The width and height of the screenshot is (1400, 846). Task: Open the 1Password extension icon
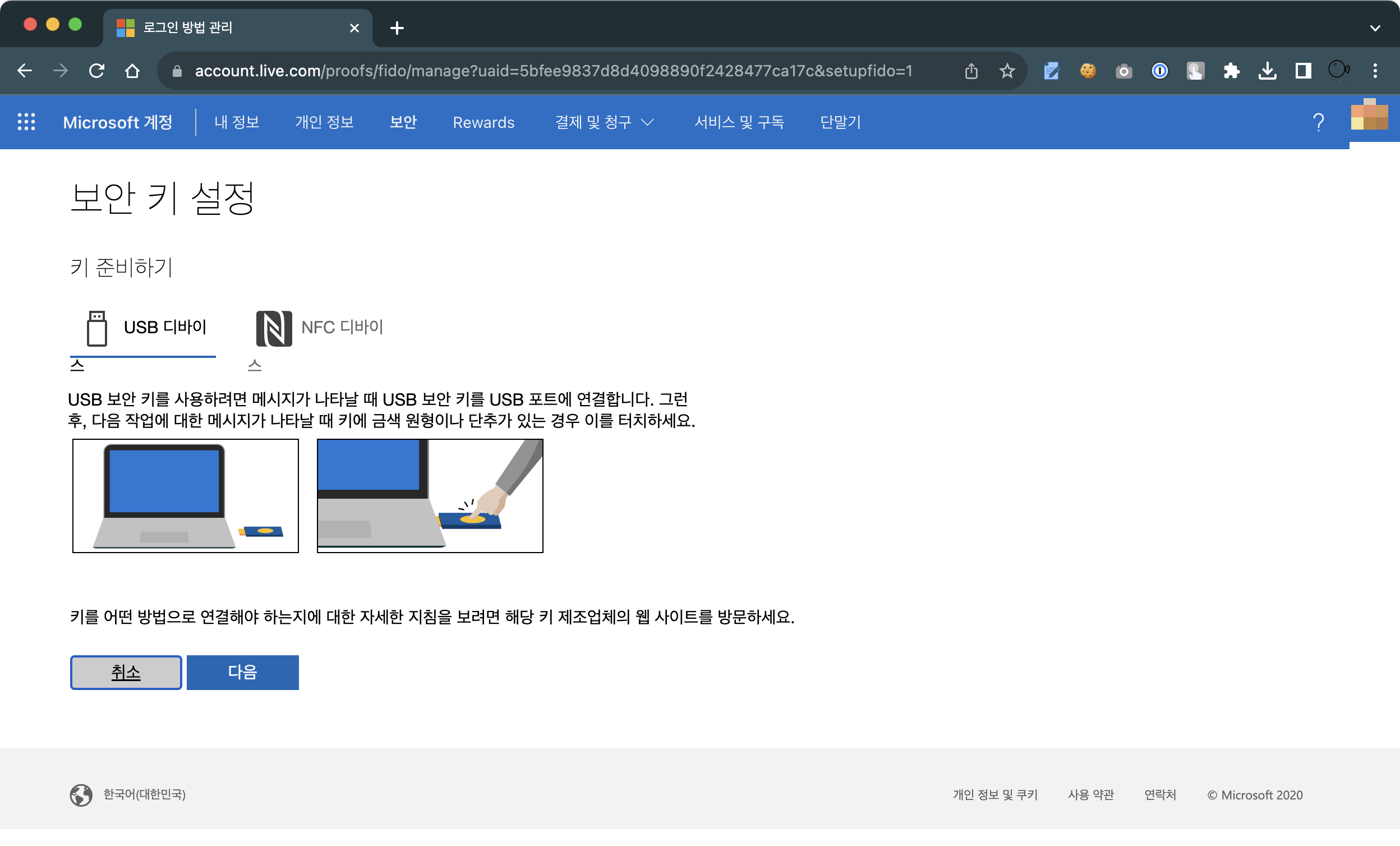pyautogui.click(x=1159, y=71)
